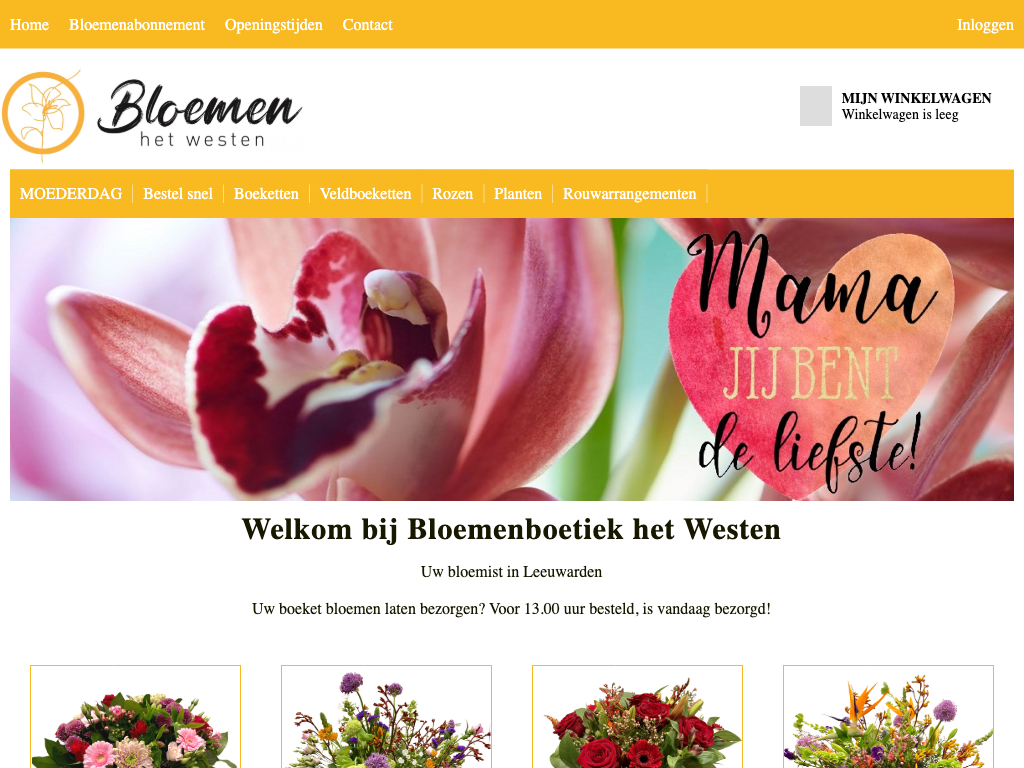The width and height of the screenshot is (1024, 768).
Task: Open Openingstijden in top navigation
Action: [274, 25]
